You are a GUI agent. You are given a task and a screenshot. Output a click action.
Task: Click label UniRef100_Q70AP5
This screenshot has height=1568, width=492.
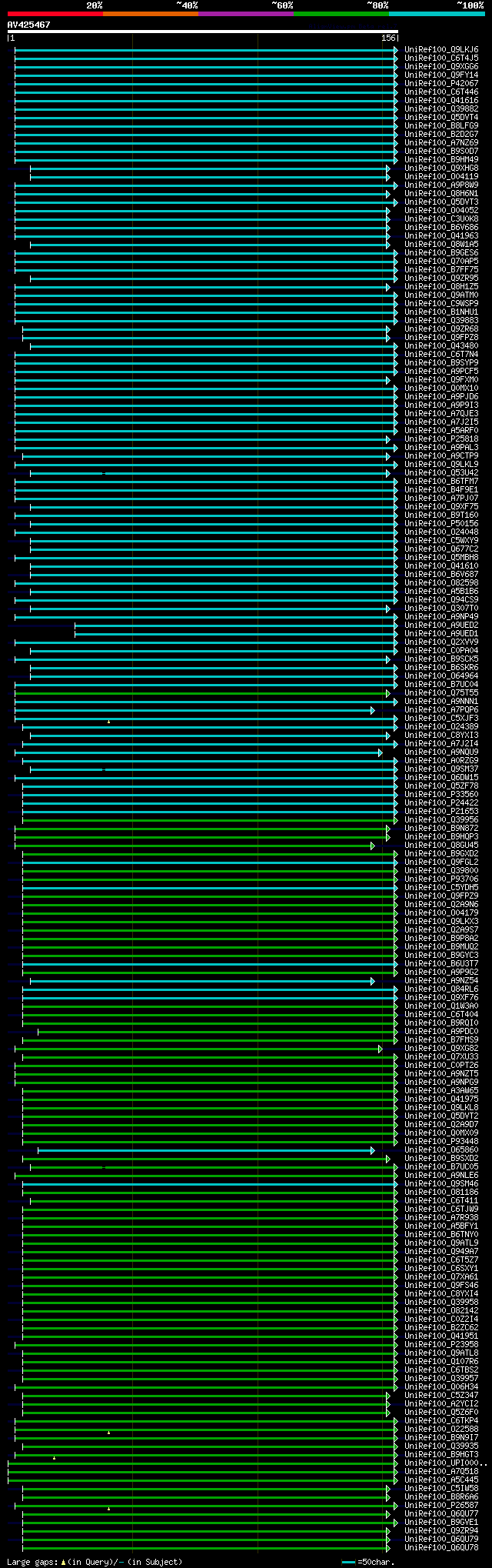pos(441,261)
